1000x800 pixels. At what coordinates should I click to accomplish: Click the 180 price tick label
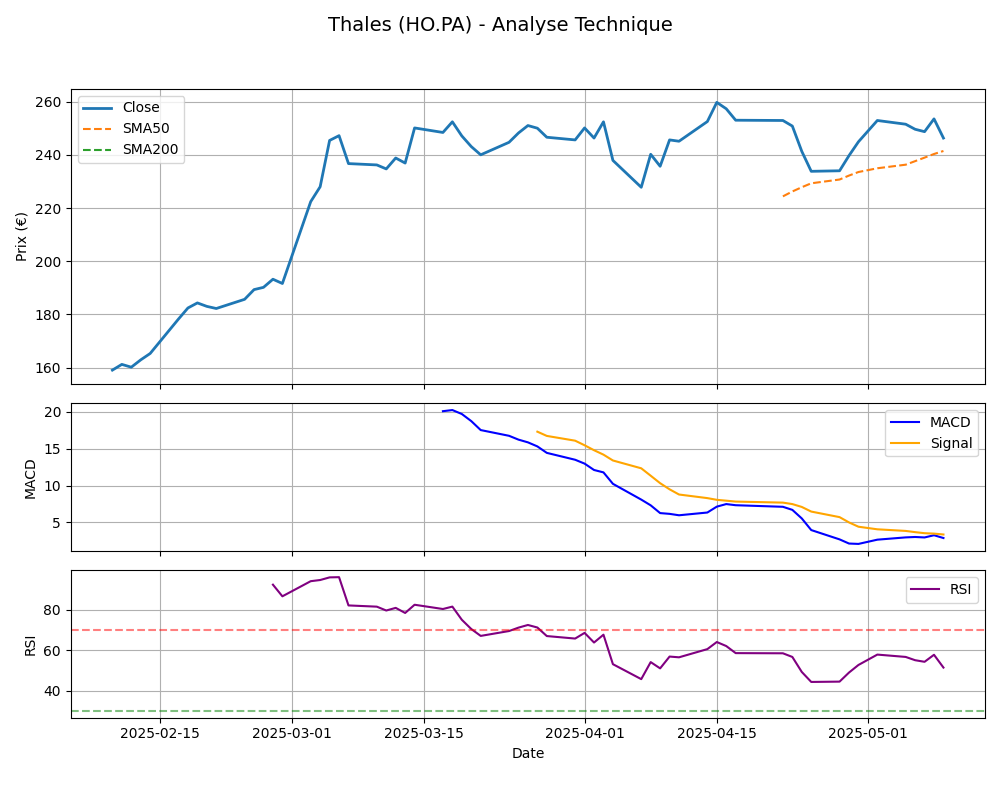pos(50,315)
